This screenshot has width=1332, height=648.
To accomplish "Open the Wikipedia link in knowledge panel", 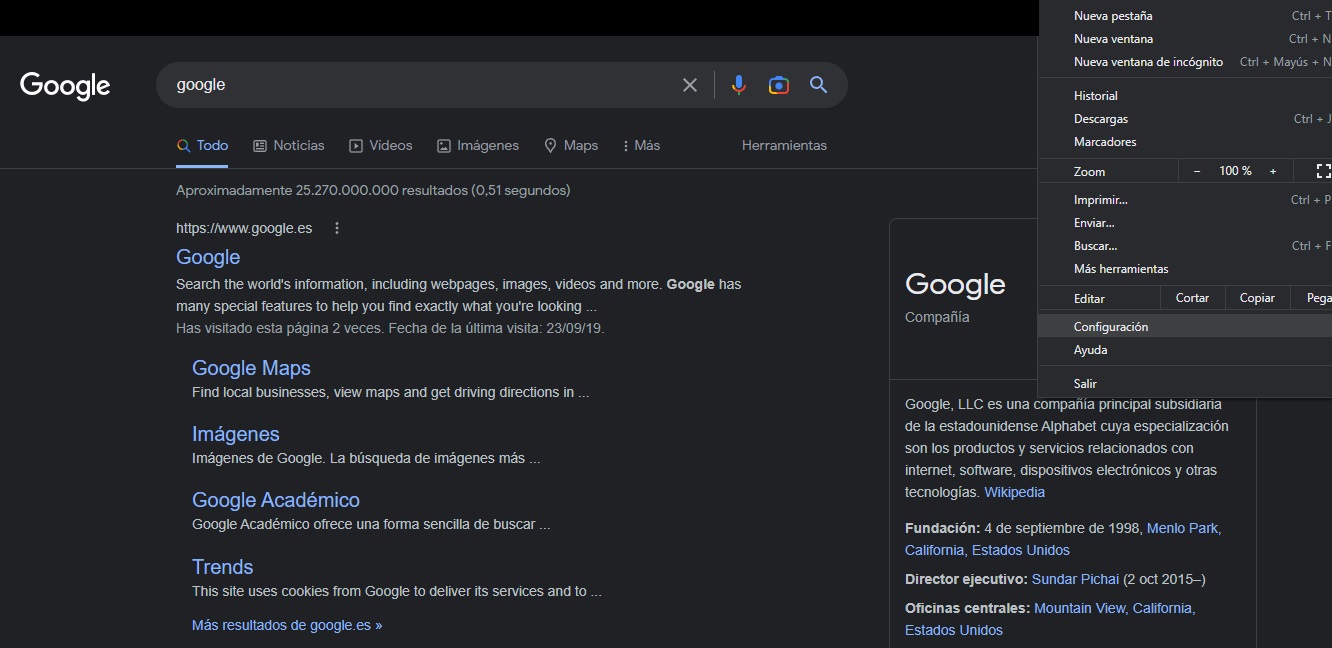I will tap(1014, 492).
